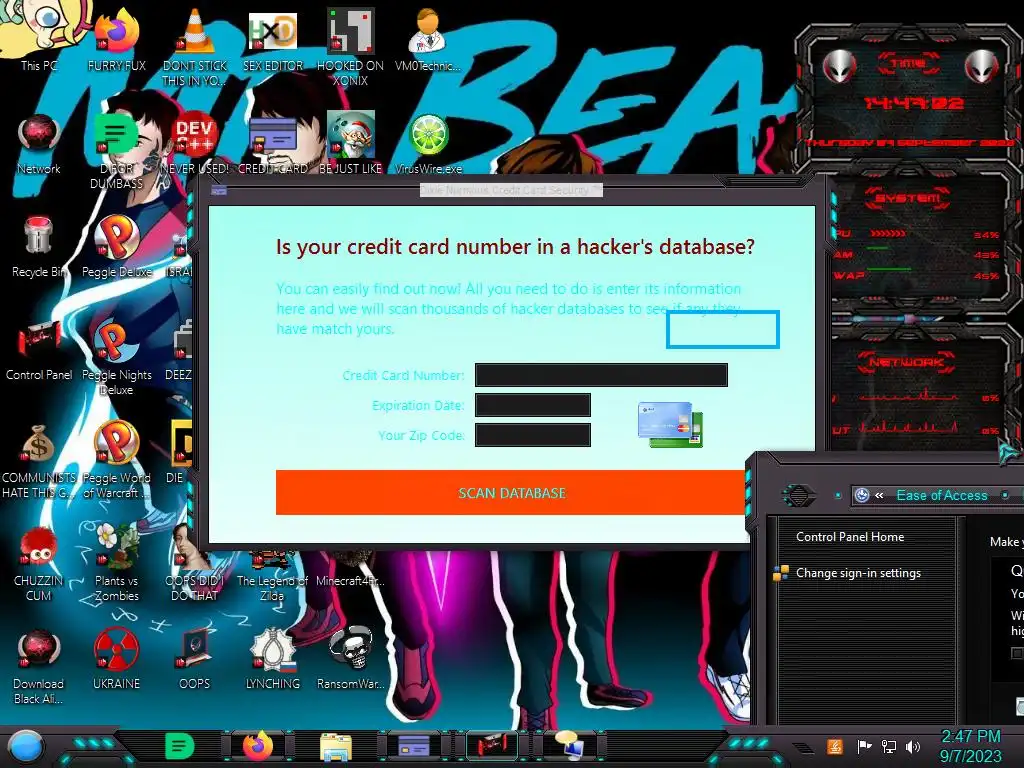Open the network computers taskbar icon
Screen dimensions: 1024x768
569,746
